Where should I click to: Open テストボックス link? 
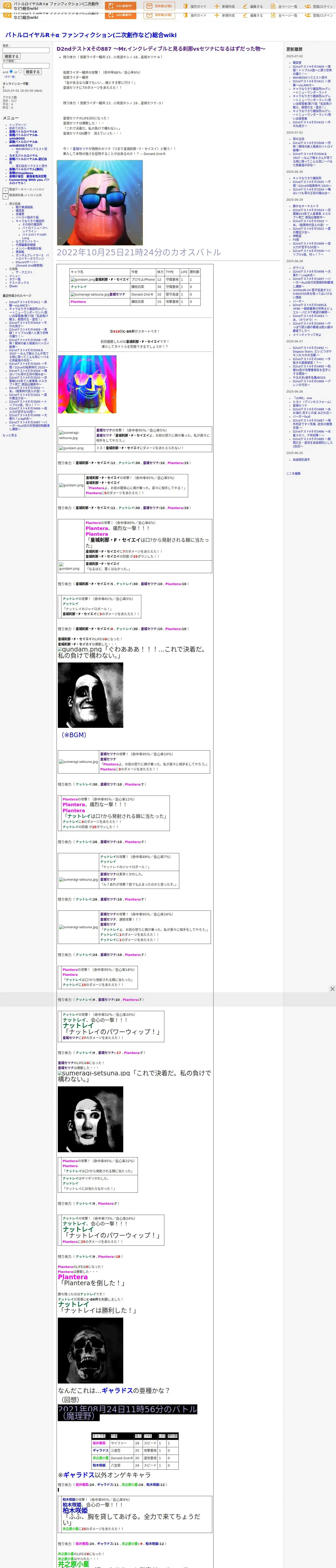(x=19, y=283)
